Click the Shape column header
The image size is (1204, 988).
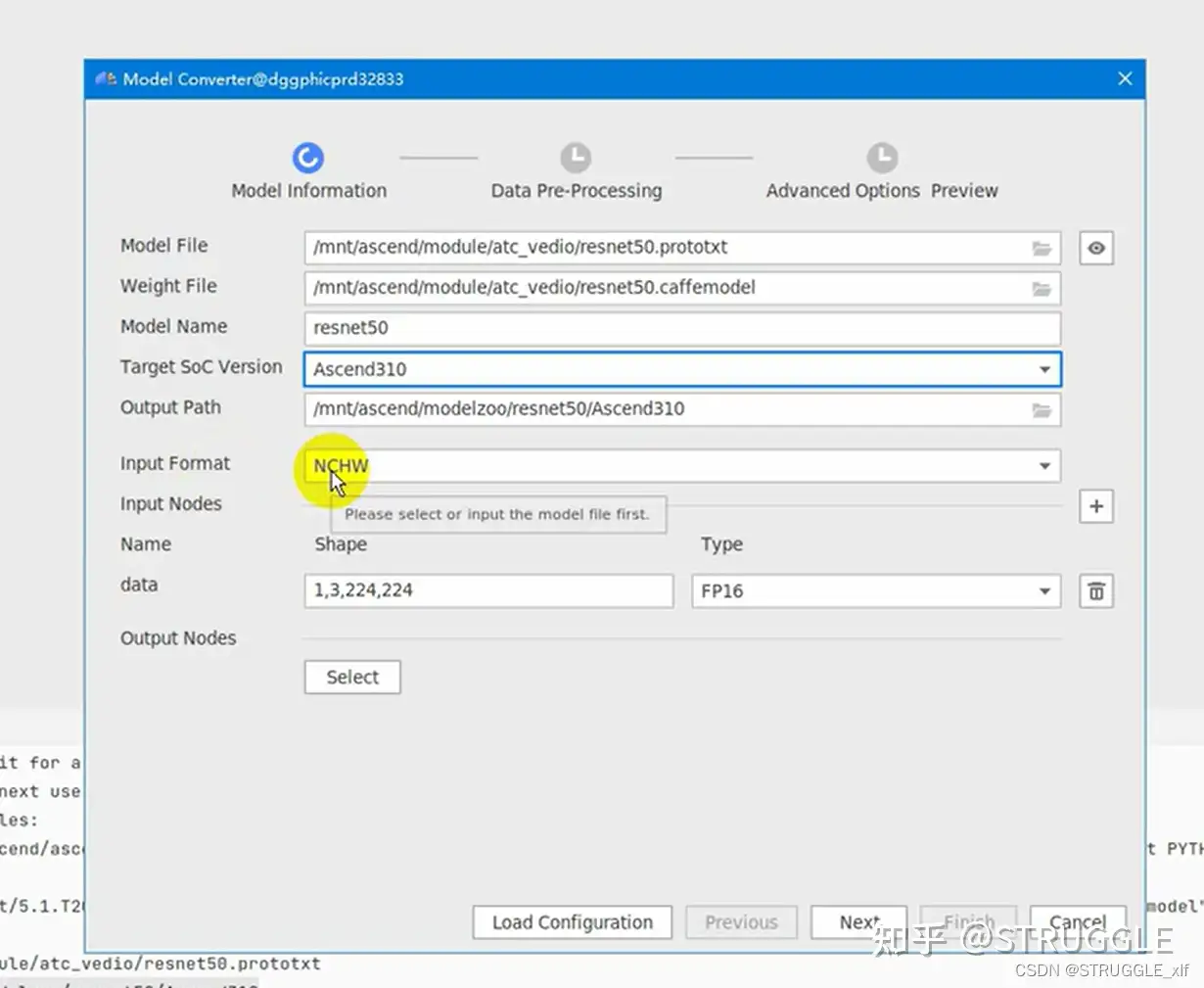pyautogui.click(x=341, y=544)
